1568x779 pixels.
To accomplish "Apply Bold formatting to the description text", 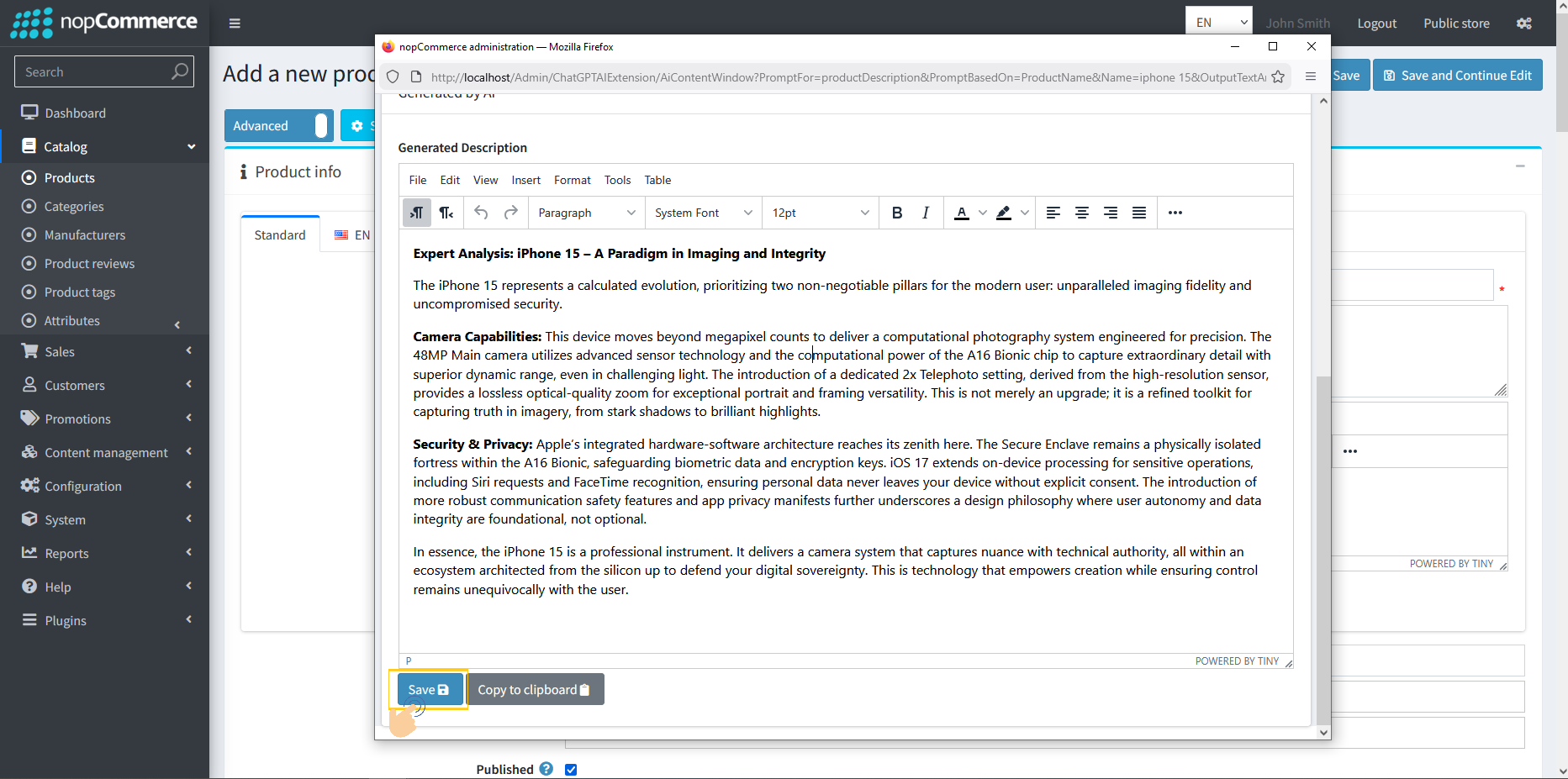I will (896, 213).
